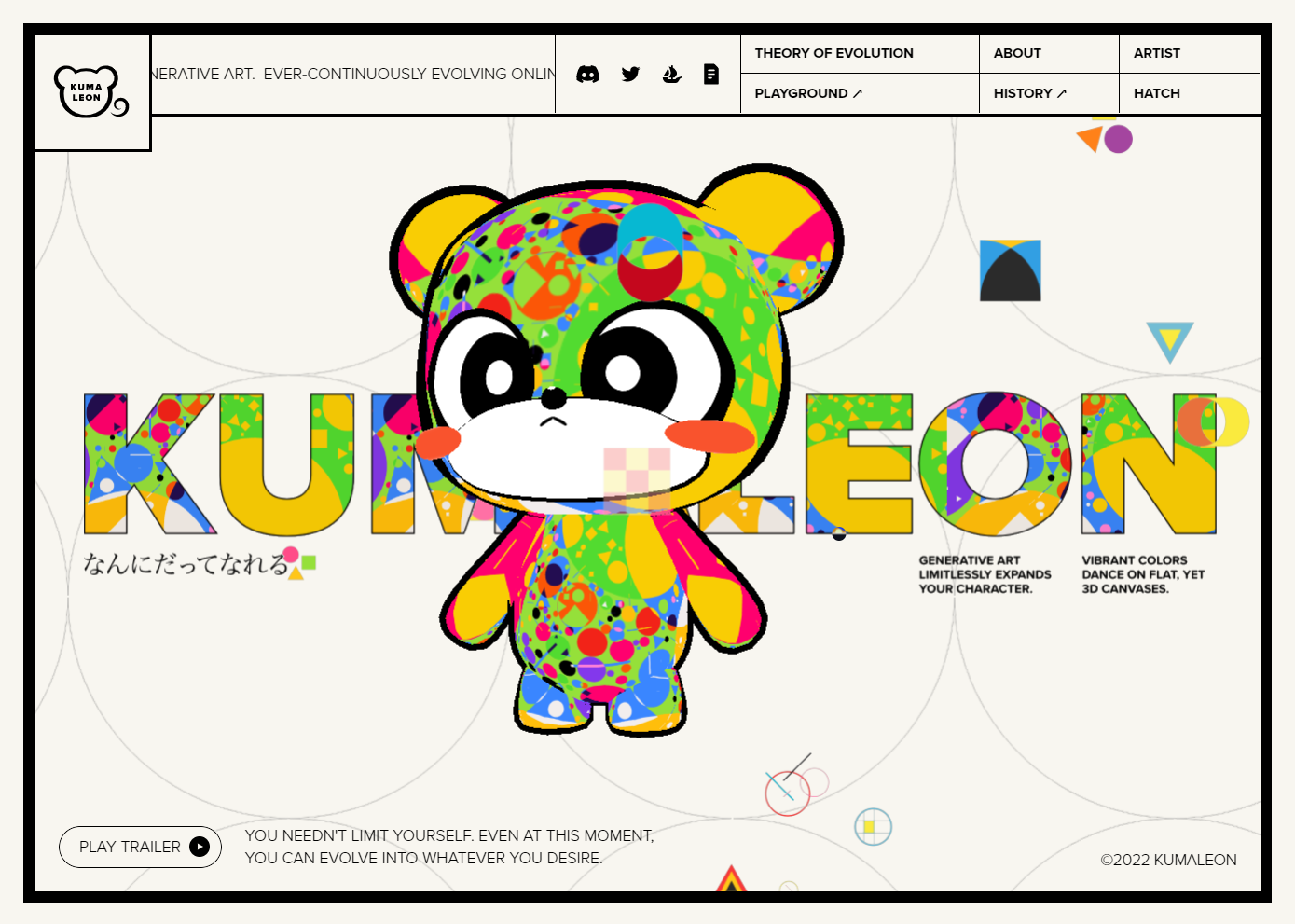Click the 'Vibrant colors dance on flat' caption
The height and width of the screenshot is (924, 1295).
[1143, 574]
